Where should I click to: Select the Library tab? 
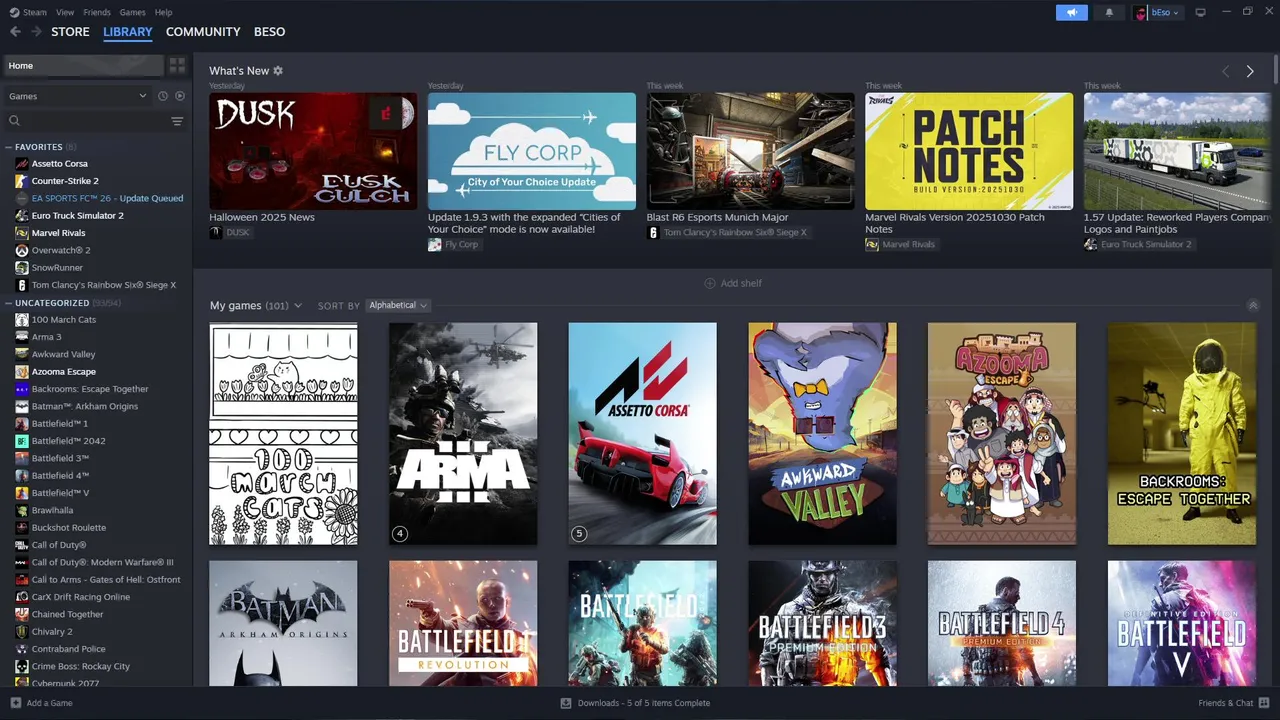(128, 32)
